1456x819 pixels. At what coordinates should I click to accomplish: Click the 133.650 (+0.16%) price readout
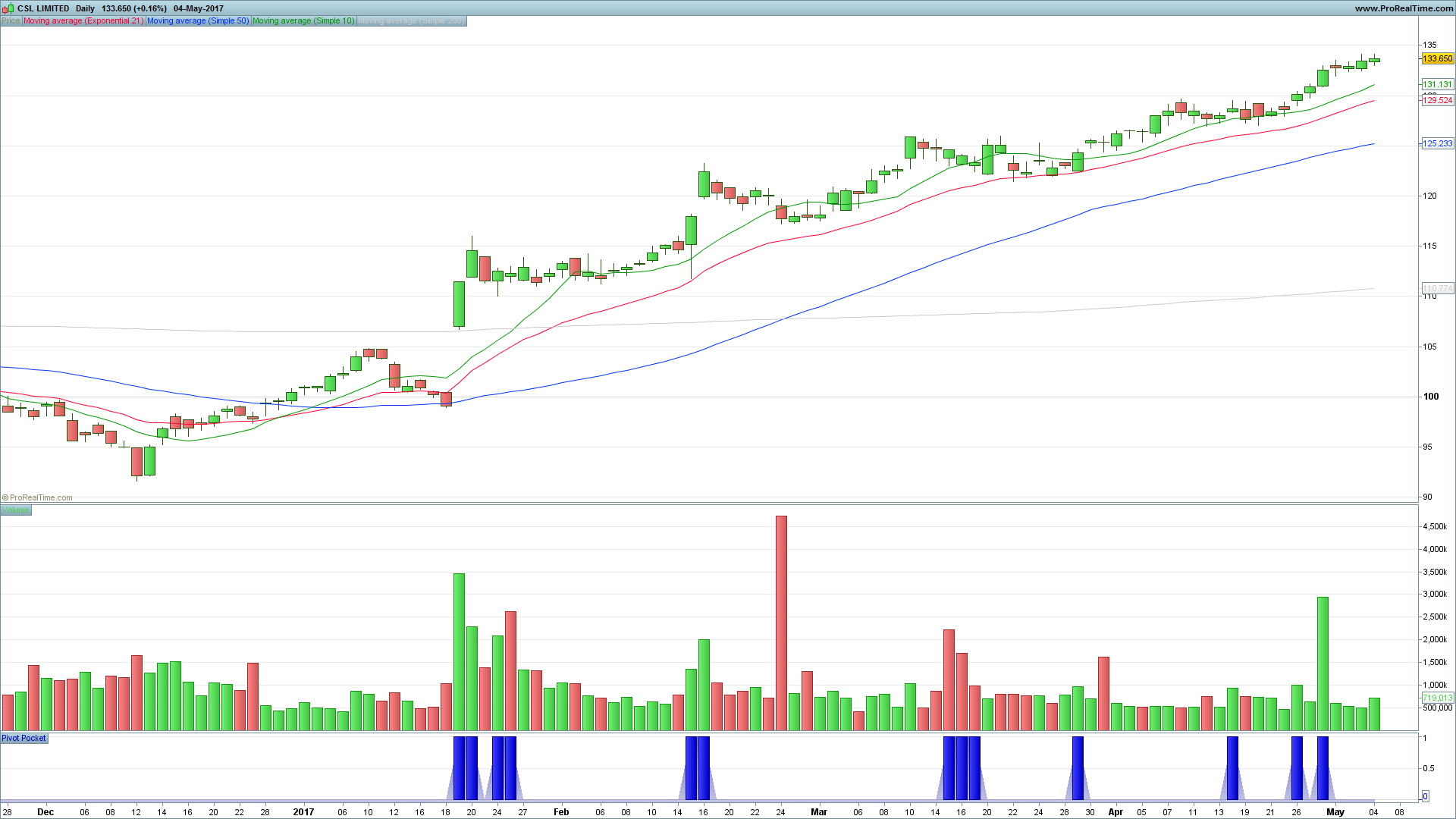(134, 8)
